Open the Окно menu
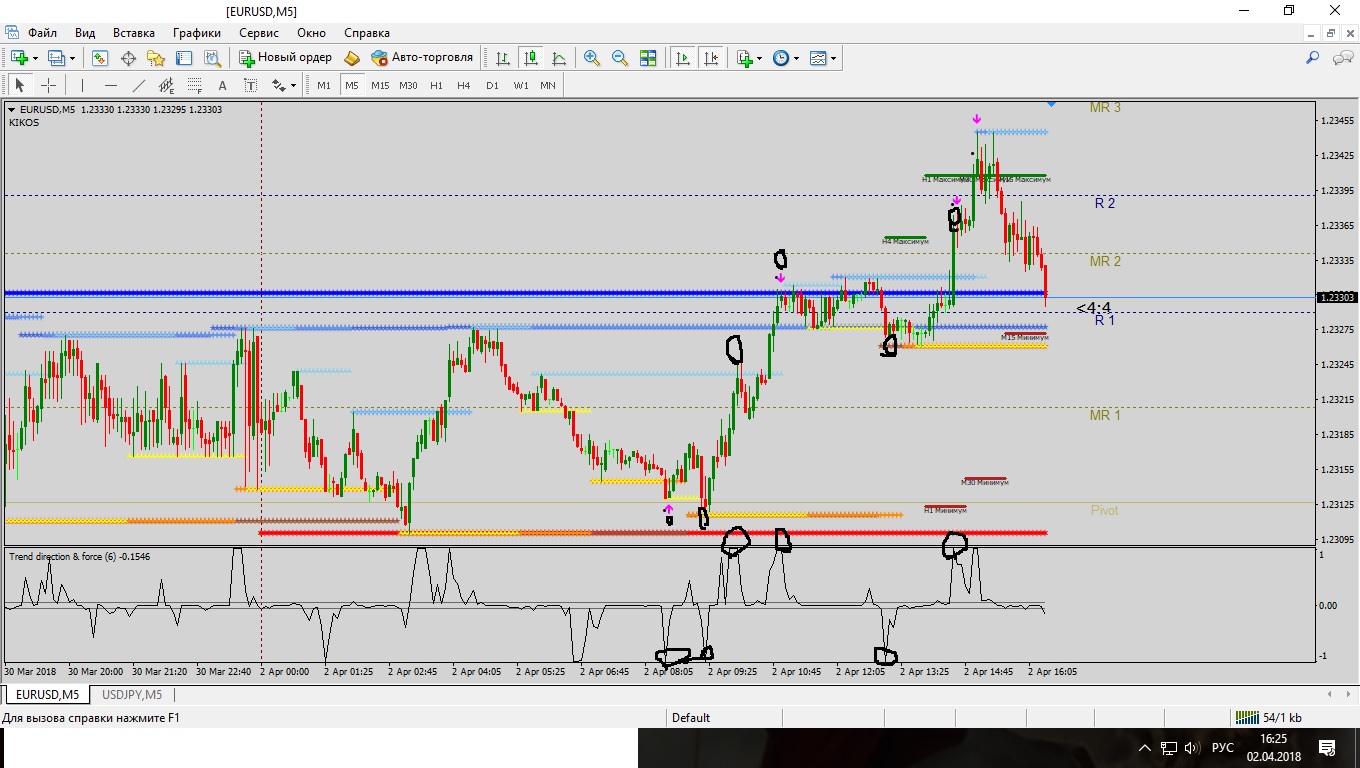 (311, 33)
